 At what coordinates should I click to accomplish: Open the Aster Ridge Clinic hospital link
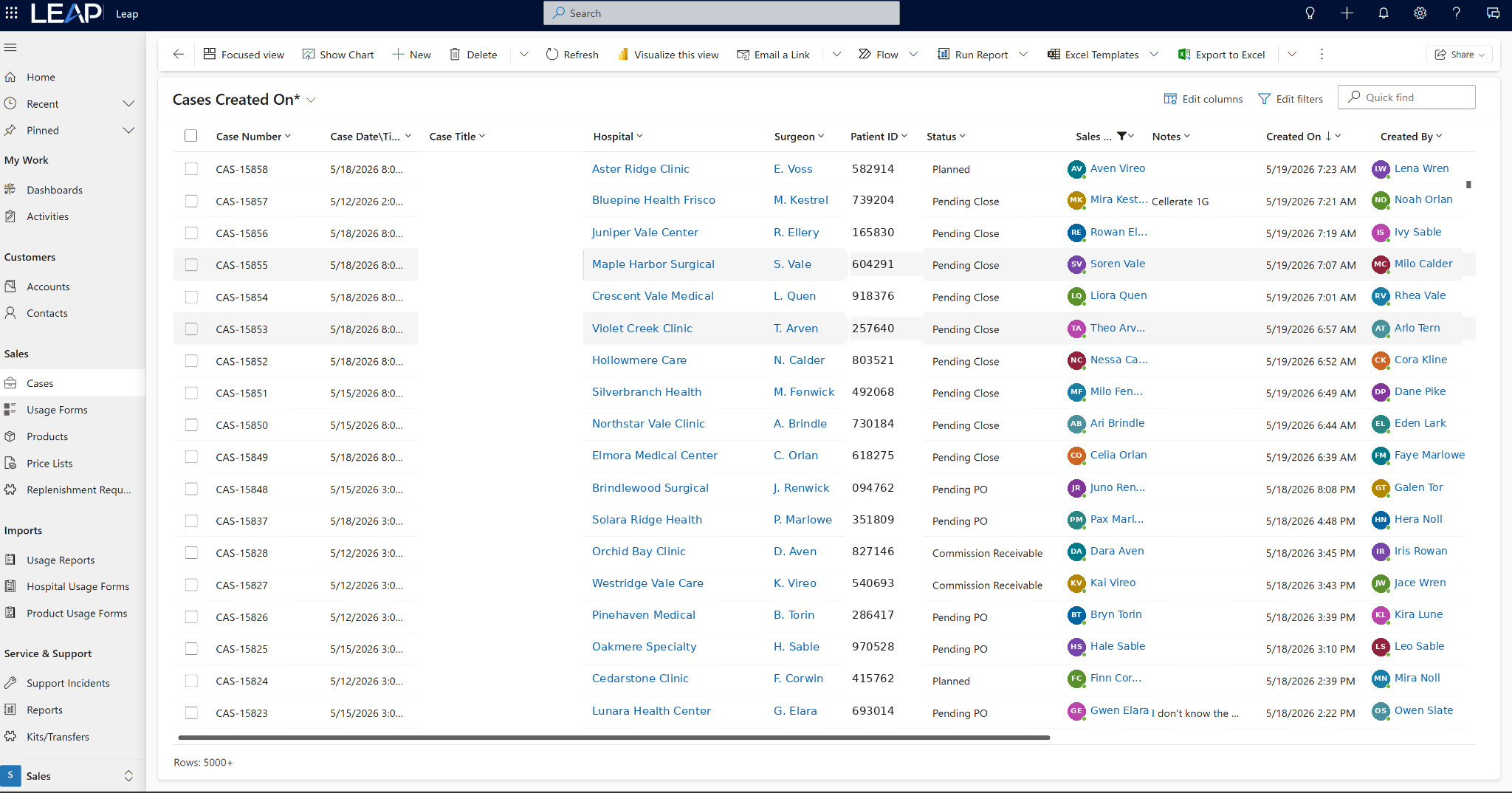click(x=640, y=169)
